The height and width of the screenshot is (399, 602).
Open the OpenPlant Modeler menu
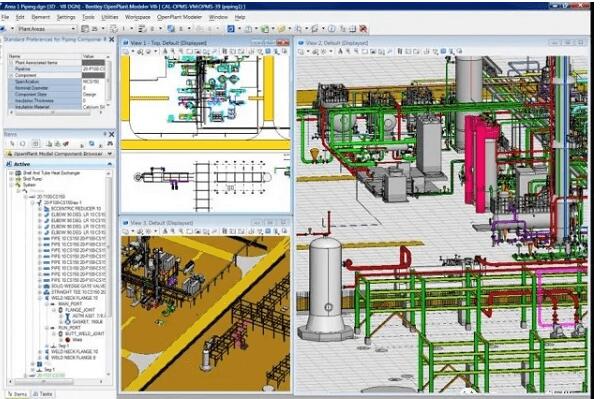(x=179, y=17)
